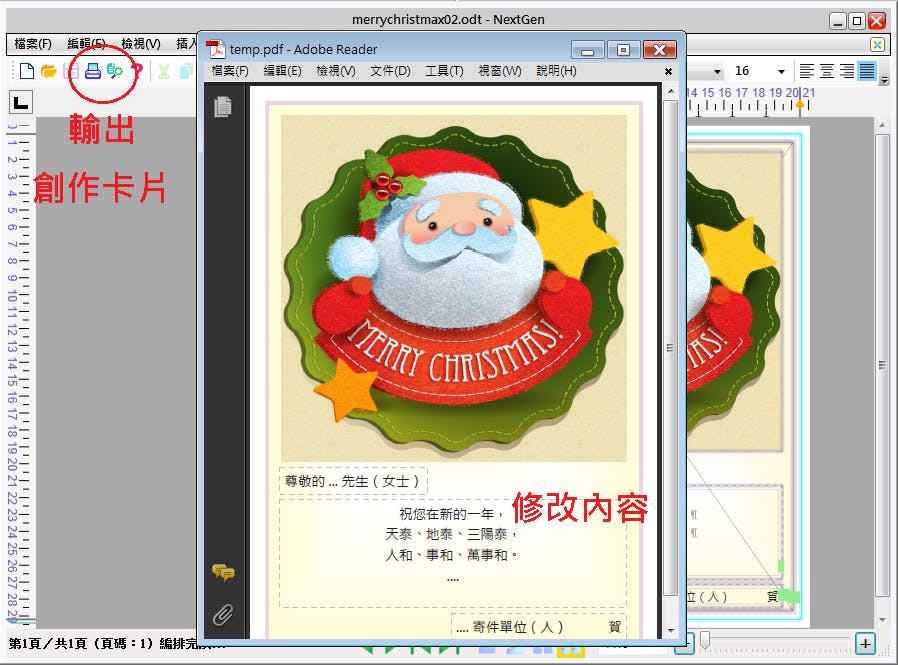Click the NextGen zoom slider handle
The width and height of the screenshot is (898, 665).
coord(706,640)
